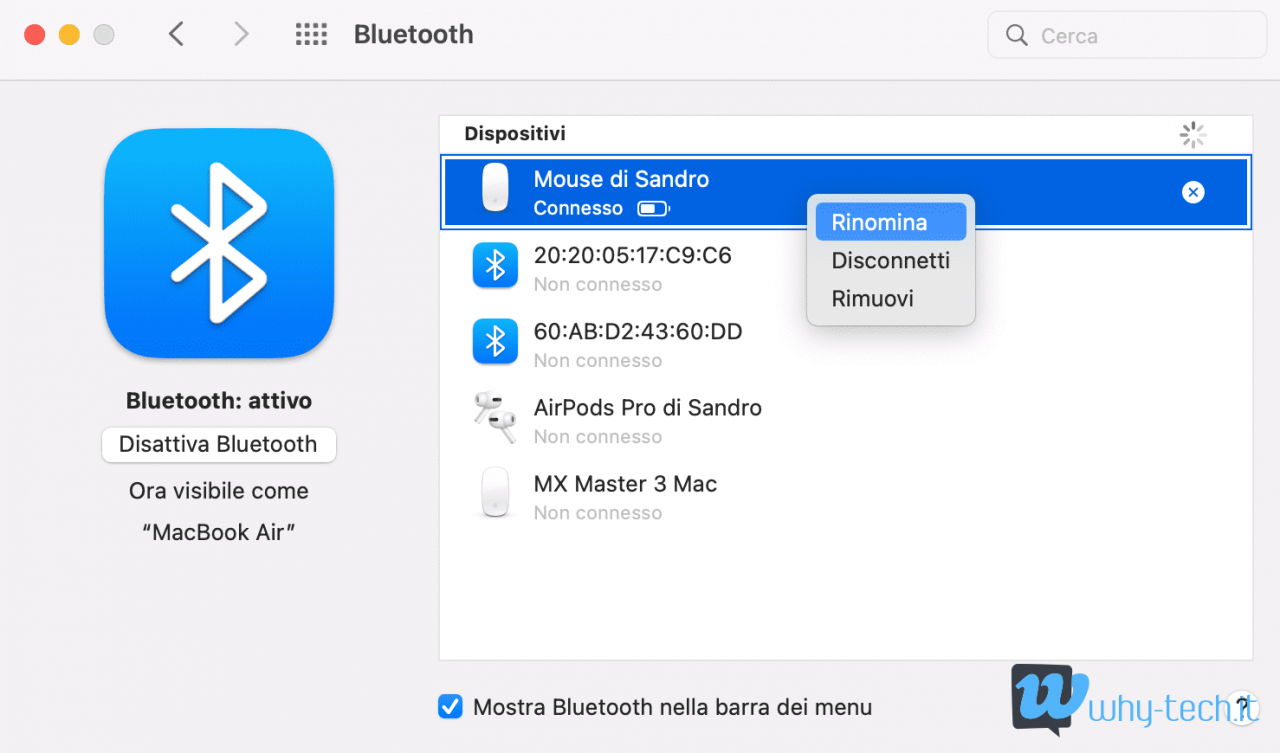Click the battery indicator next to Connesso
Screen dimensions: 1280x753
tap(654, 209)
